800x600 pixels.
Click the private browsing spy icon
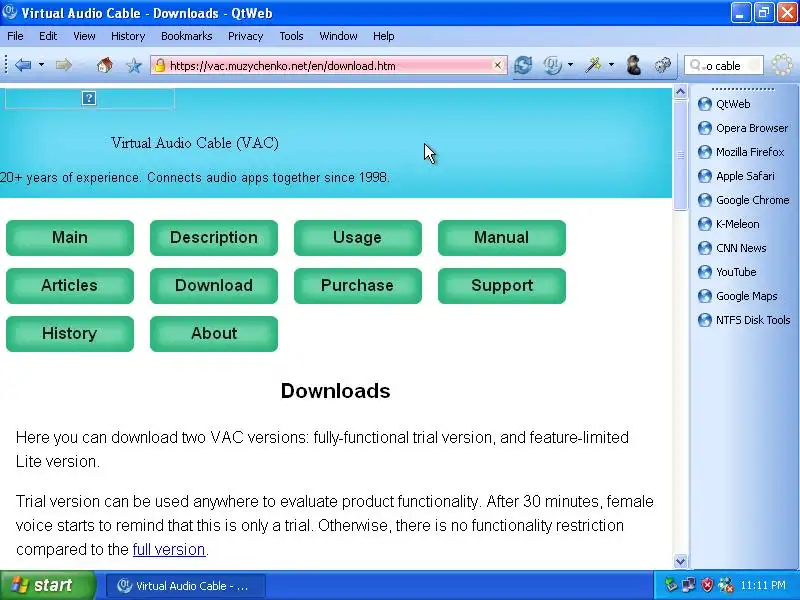[633, 65]
